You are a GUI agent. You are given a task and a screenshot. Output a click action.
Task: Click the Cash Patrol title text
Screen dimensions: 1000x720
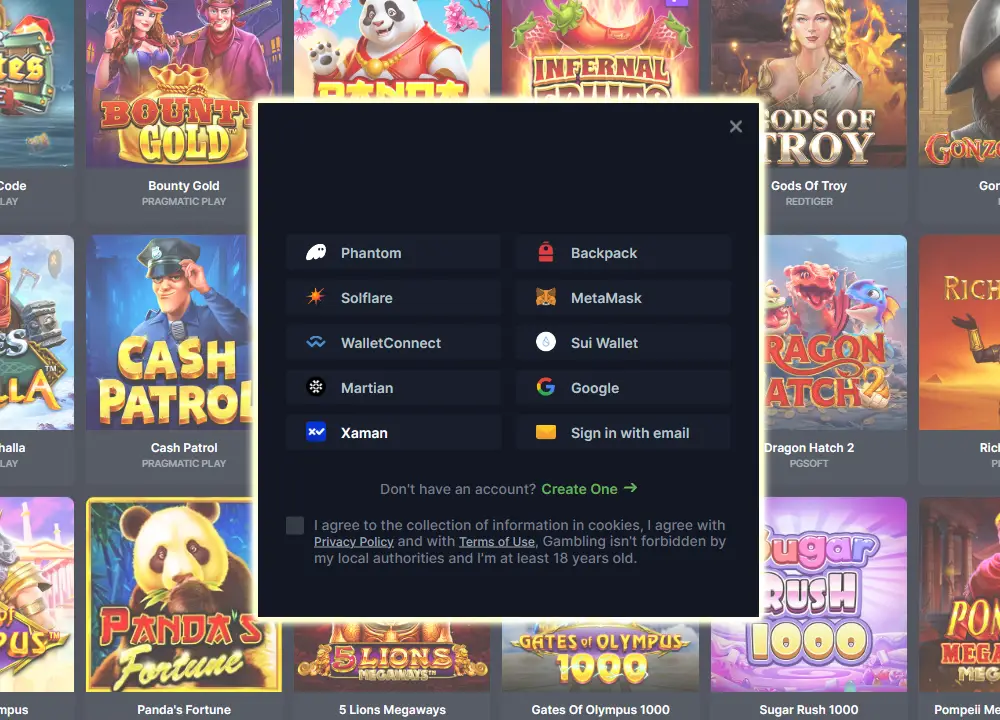(x=184, y=448)
